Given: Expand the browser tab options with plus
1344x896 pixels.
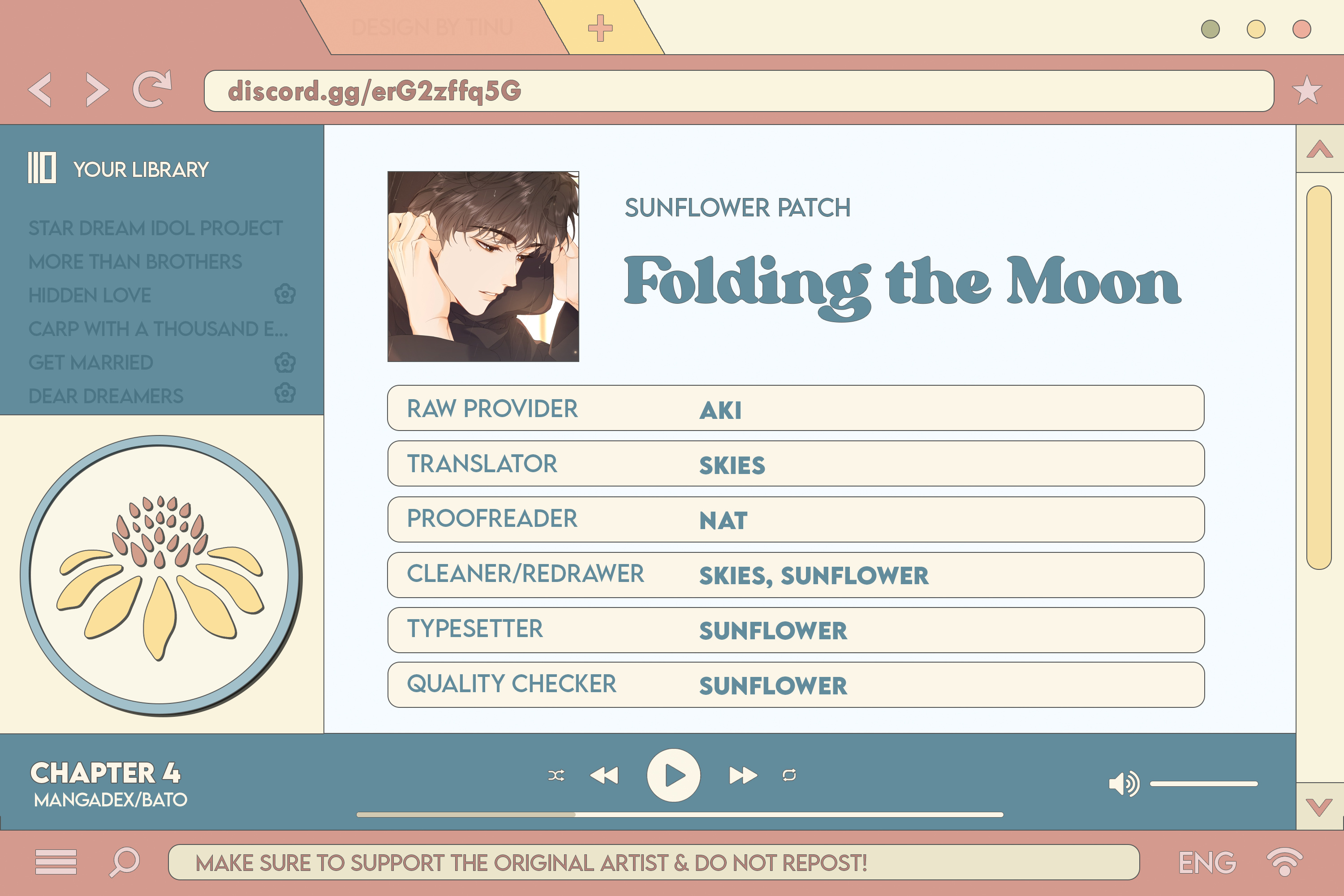Looking at the screenshot, I should point(601,29).
